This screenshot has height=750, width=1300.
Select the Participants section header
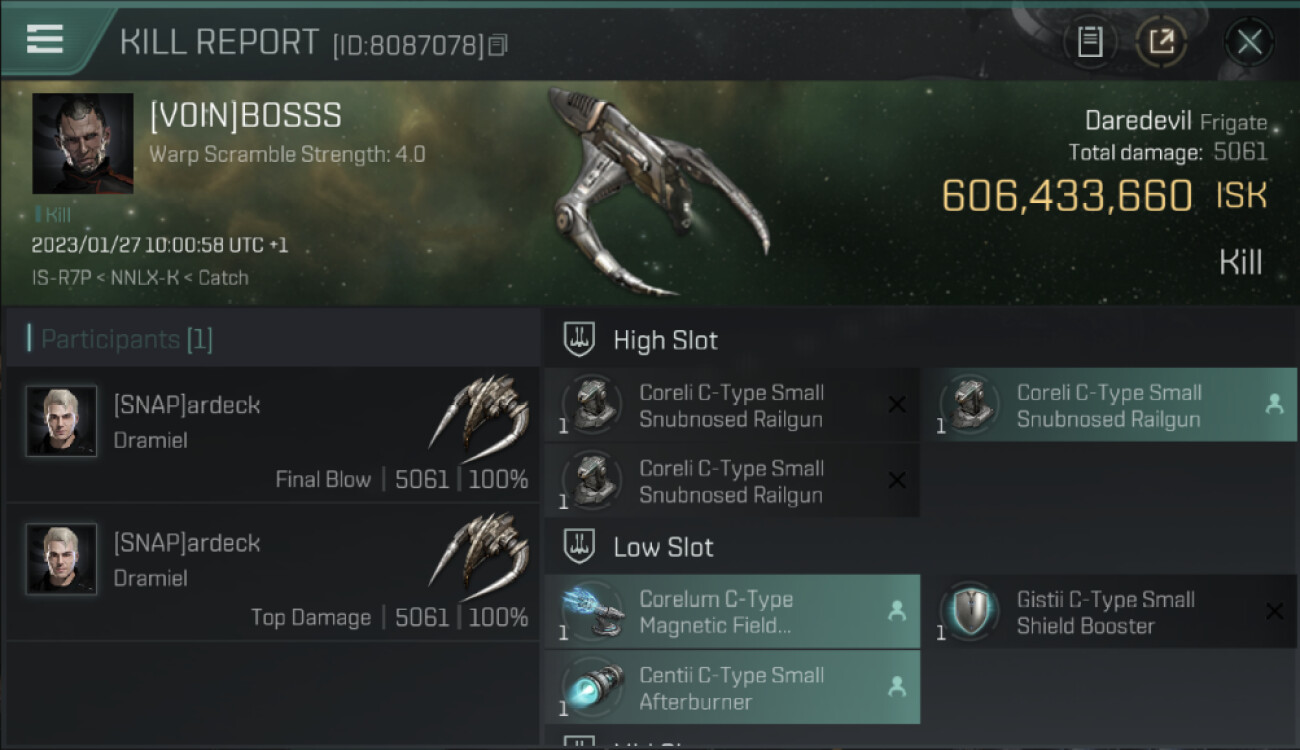coord(120,339)
